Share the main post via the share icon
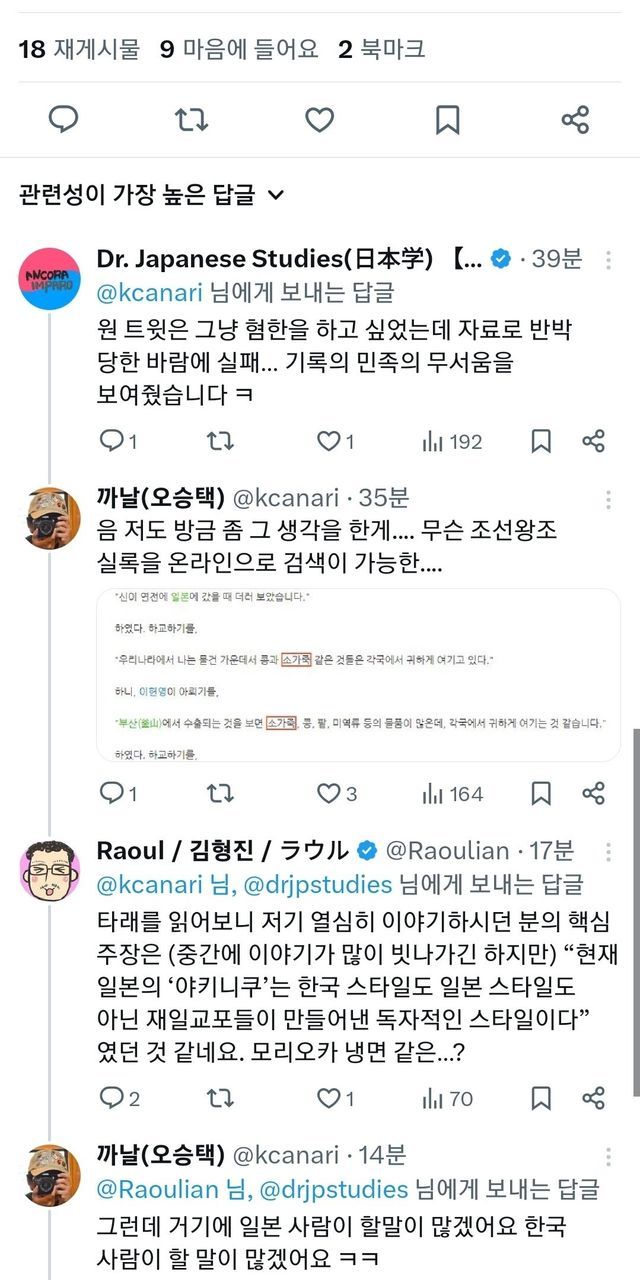This screenshot has height=1280, width=640. coord(575,120)
